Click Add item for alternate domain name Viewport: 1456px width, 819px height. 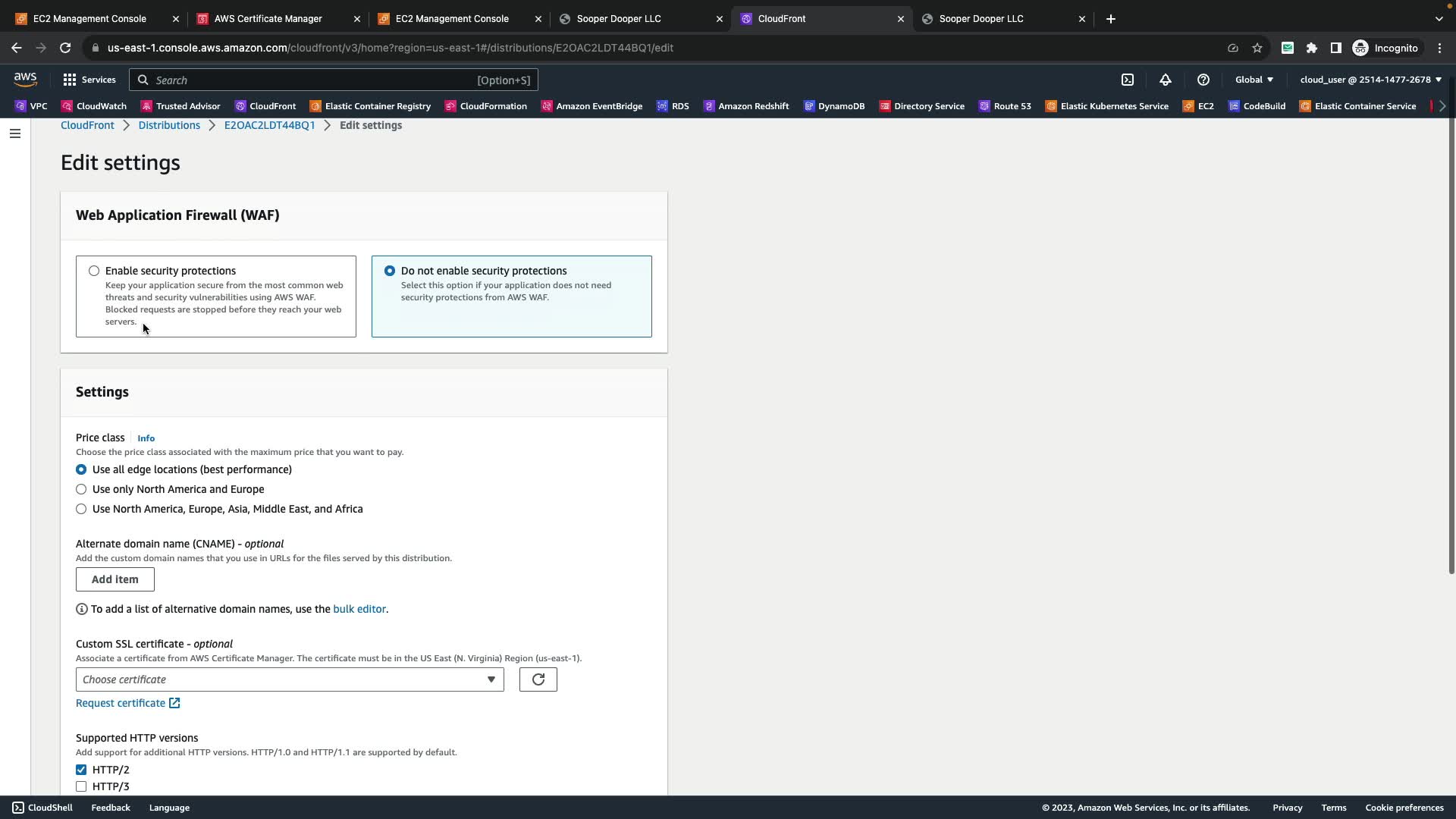115,579
